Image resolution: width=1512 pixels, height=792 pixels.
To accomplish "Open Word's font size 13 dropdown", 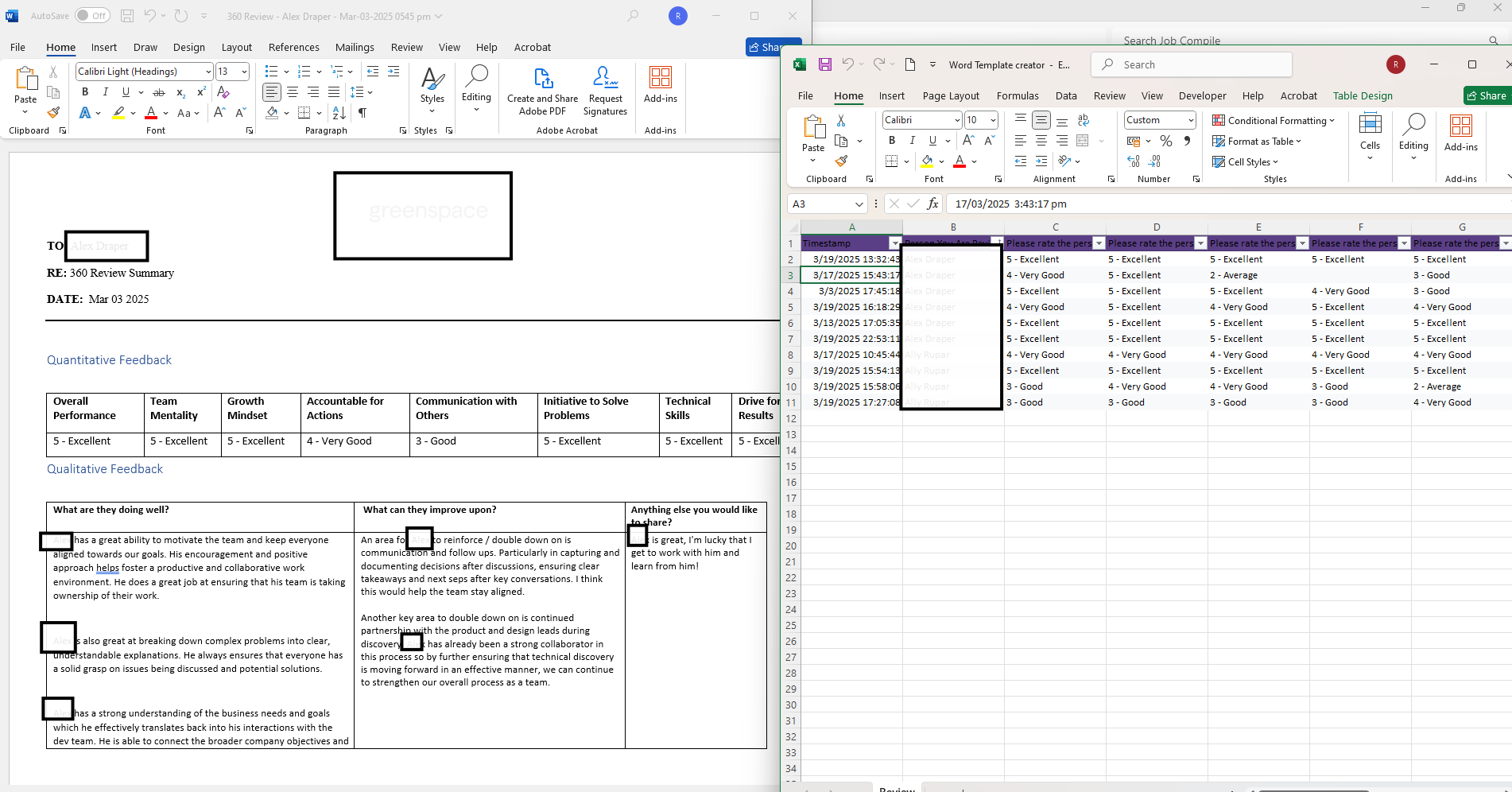I will pos(244,72).
